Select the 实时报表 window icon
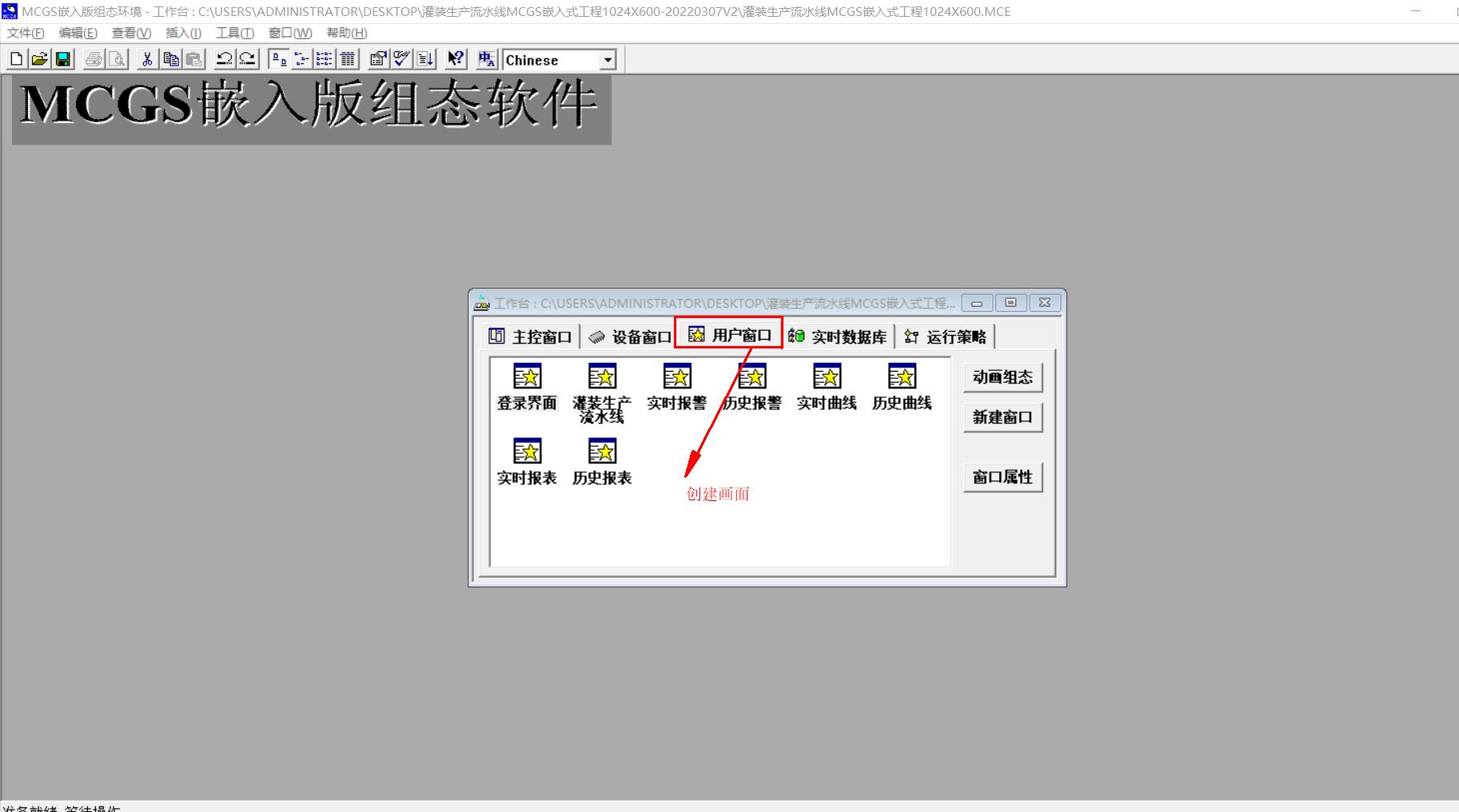This screenshot has height=812, width=1459. (527, 462)
